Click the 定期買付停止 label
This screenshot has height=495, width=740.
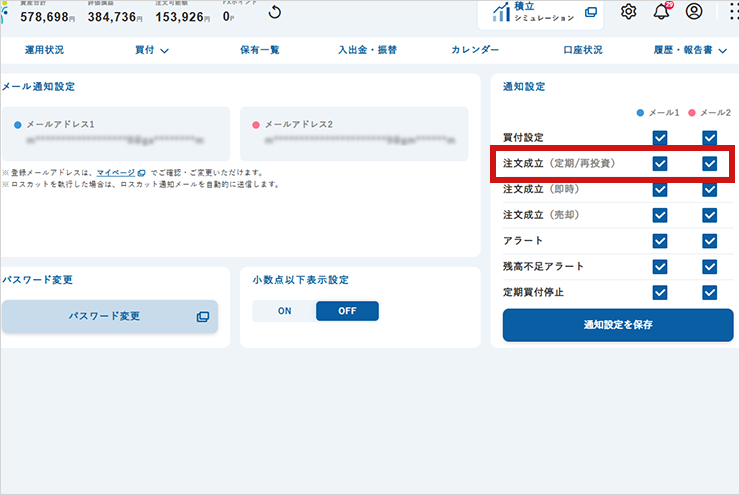pos(533,293)
